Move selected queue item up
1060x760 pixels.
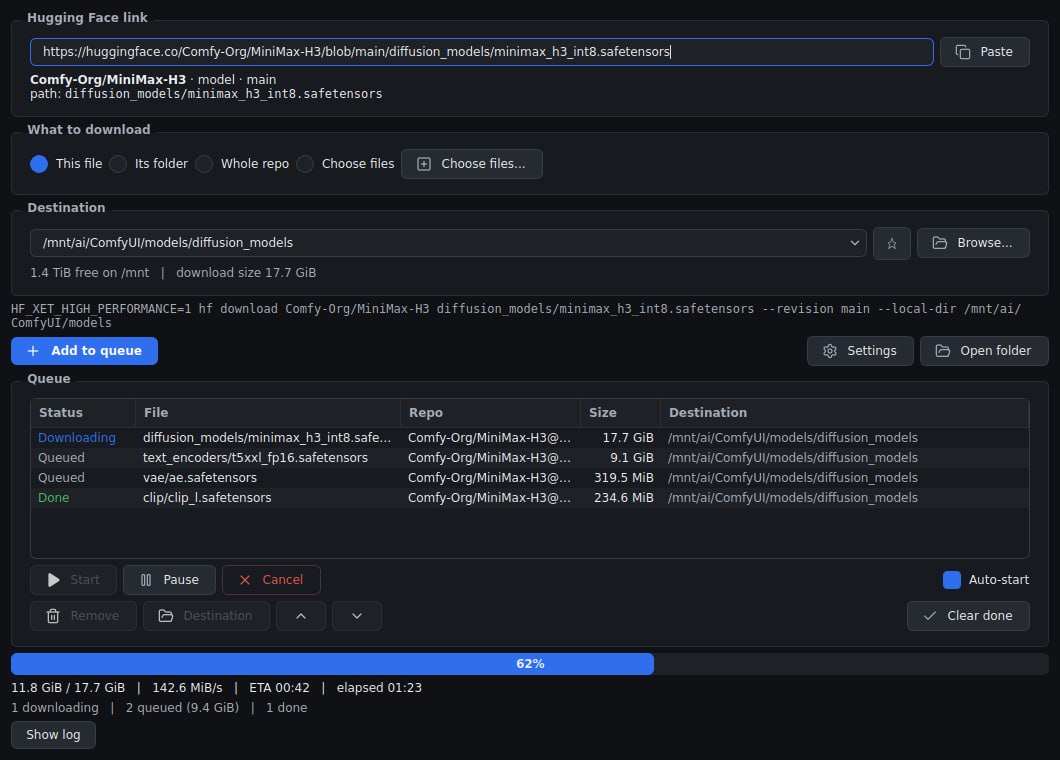[301, 616]
